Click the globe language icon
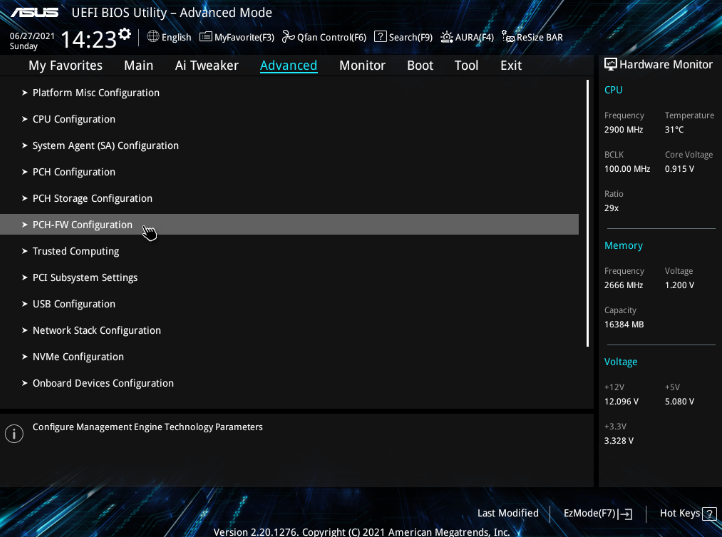The width and height of the screenshot is (722, 537). [x=153, y=36]
